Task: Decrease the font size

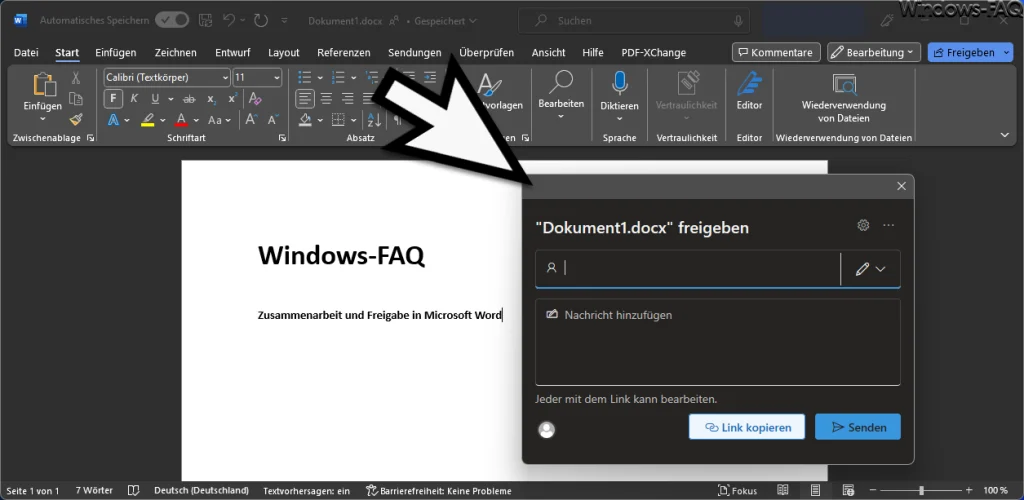Action: point(273,120)
